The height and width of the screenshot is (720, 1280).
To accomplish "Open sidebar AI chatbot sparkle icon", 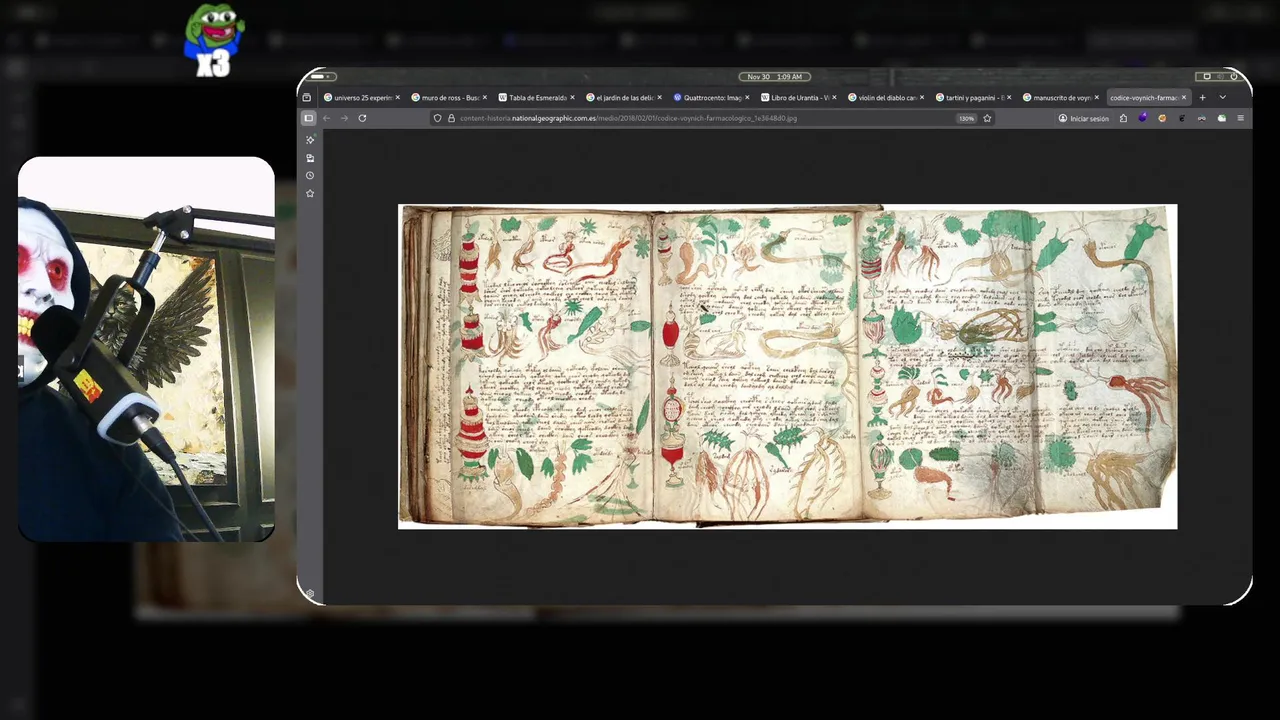I will [x=310, y=140].
